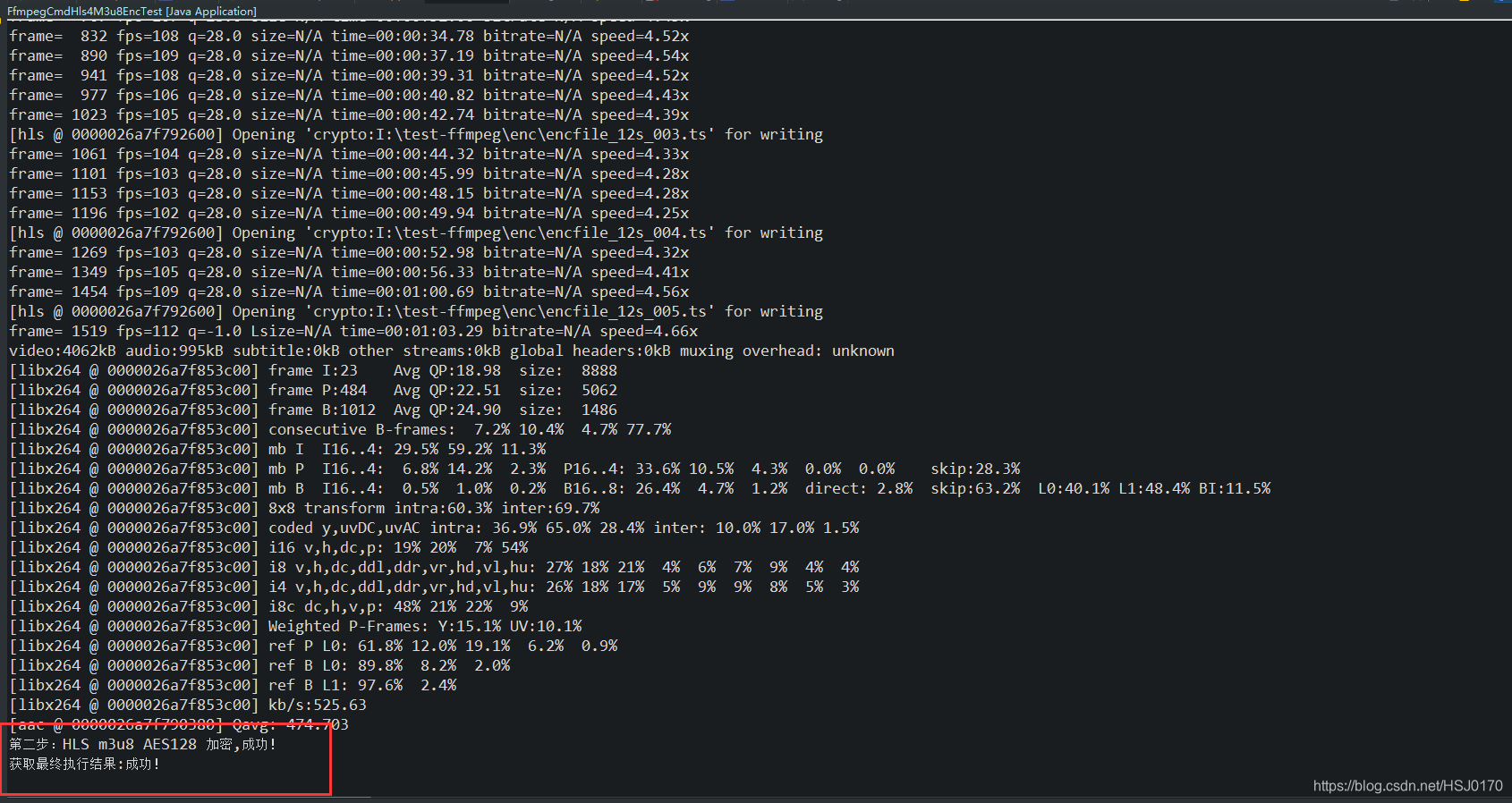The image size is (1512, 803).
Task: Click the i8c dc,h,v,p line
Action: [x=268, y=606]
